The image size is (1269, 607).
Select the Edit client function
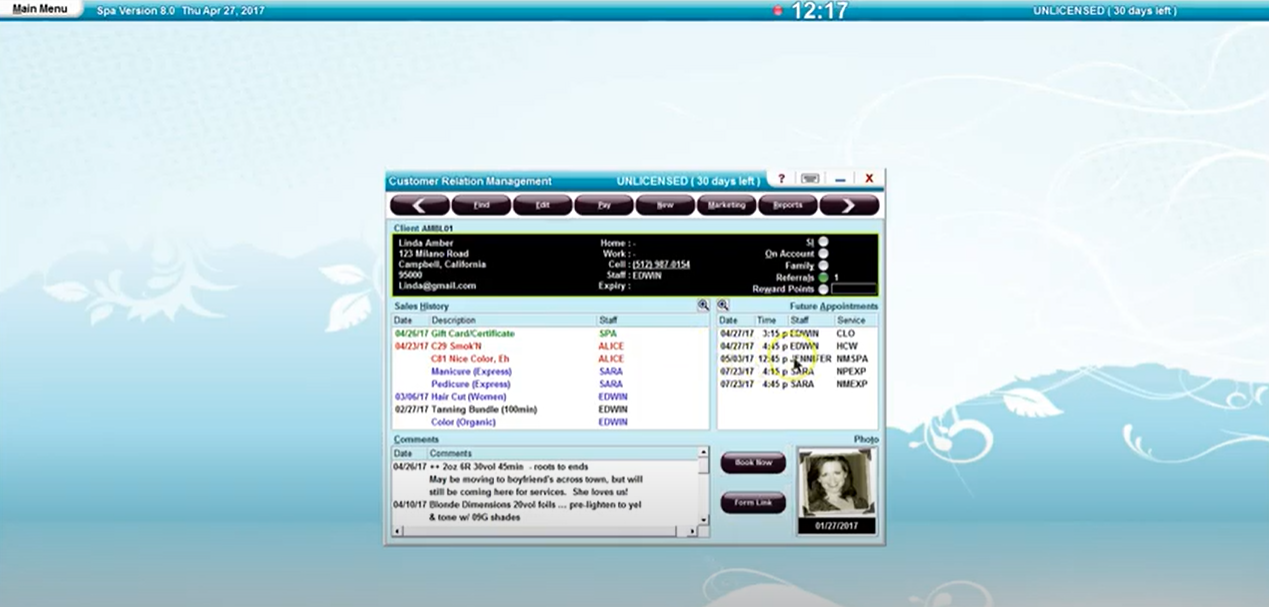pos(542,205)
